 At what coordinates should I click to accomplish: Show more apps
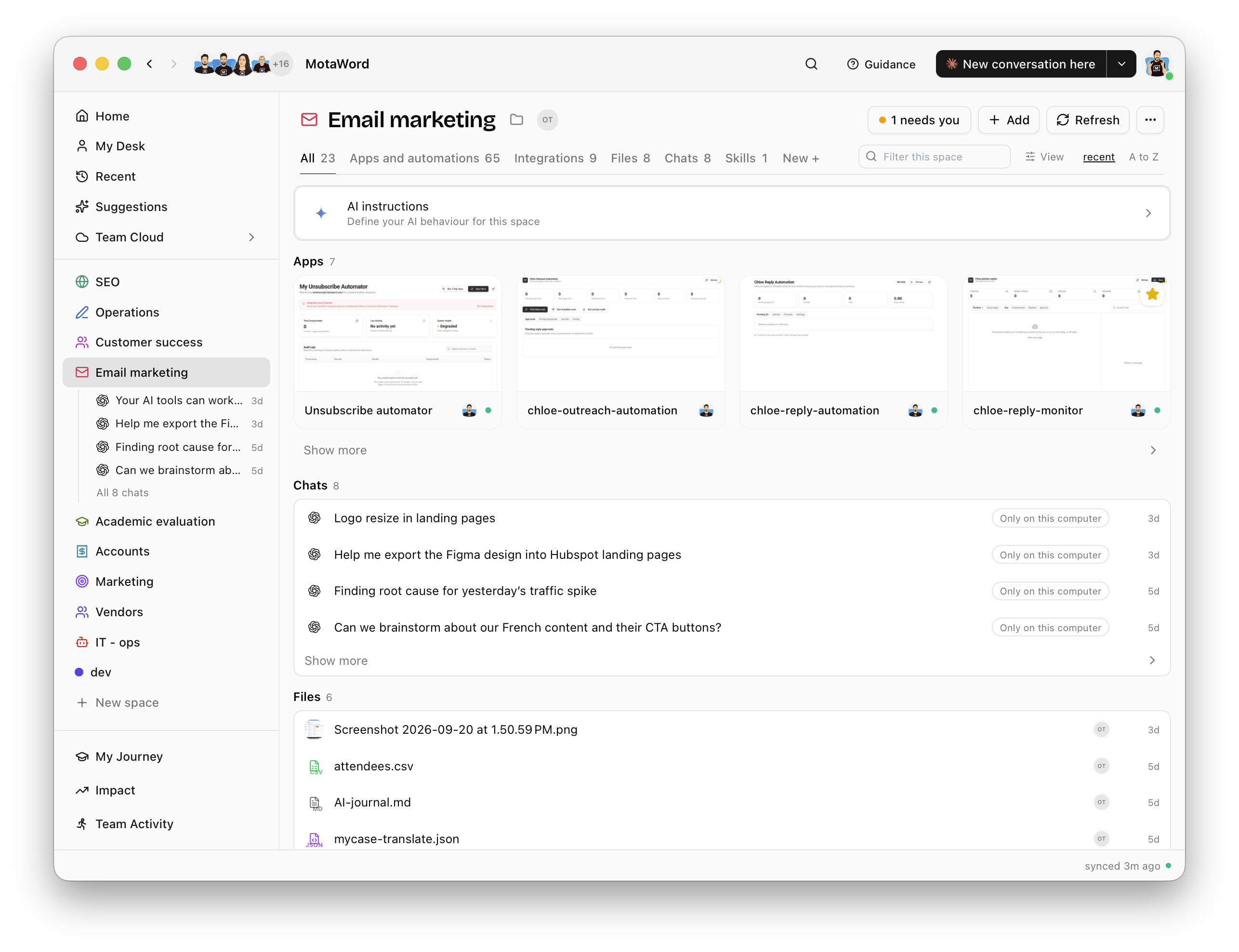click(x=731, y=450)
